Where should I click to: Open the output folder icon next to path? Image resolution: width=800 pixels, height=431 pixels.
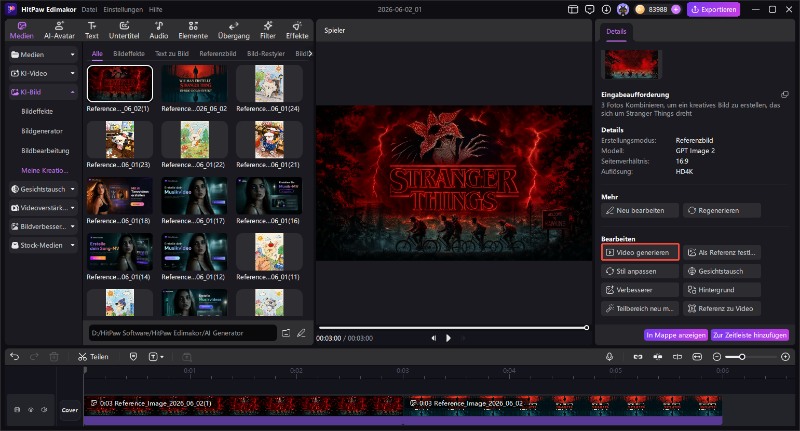[286, 333]
